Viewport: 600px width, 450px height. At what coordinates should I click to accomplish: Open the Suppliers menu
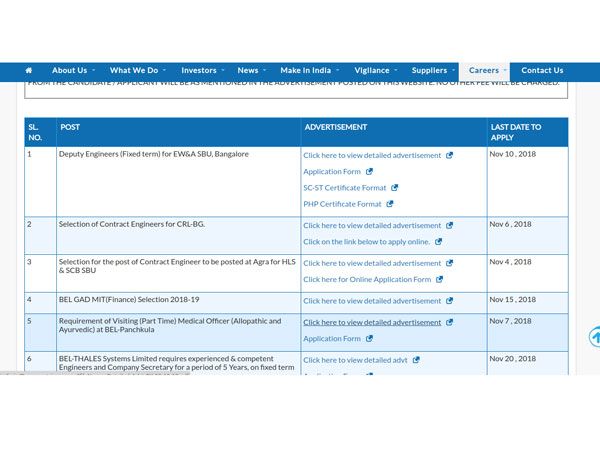429,70
